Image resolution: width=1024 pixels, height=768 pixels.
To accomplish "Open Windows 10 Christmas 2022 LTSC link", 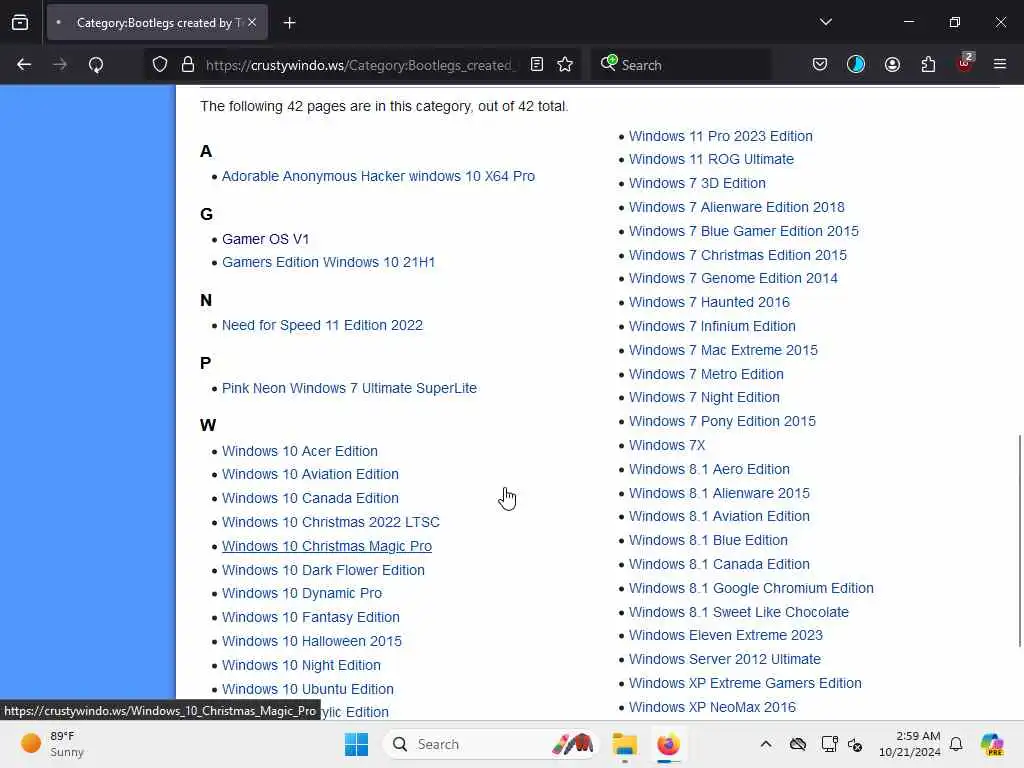I will [x=330, y=522].
